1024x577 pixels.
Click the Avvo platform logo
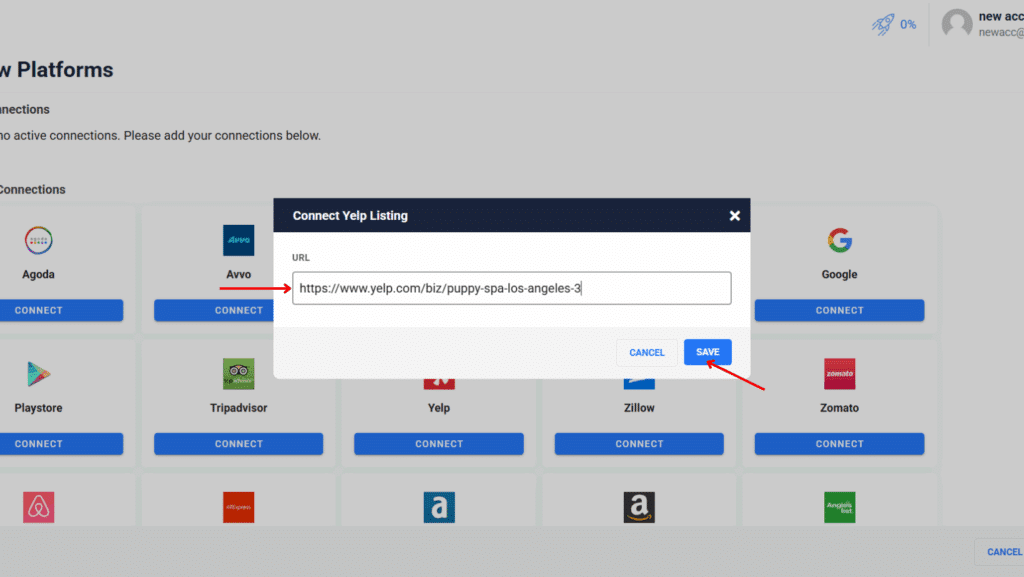tap(238, 240)
